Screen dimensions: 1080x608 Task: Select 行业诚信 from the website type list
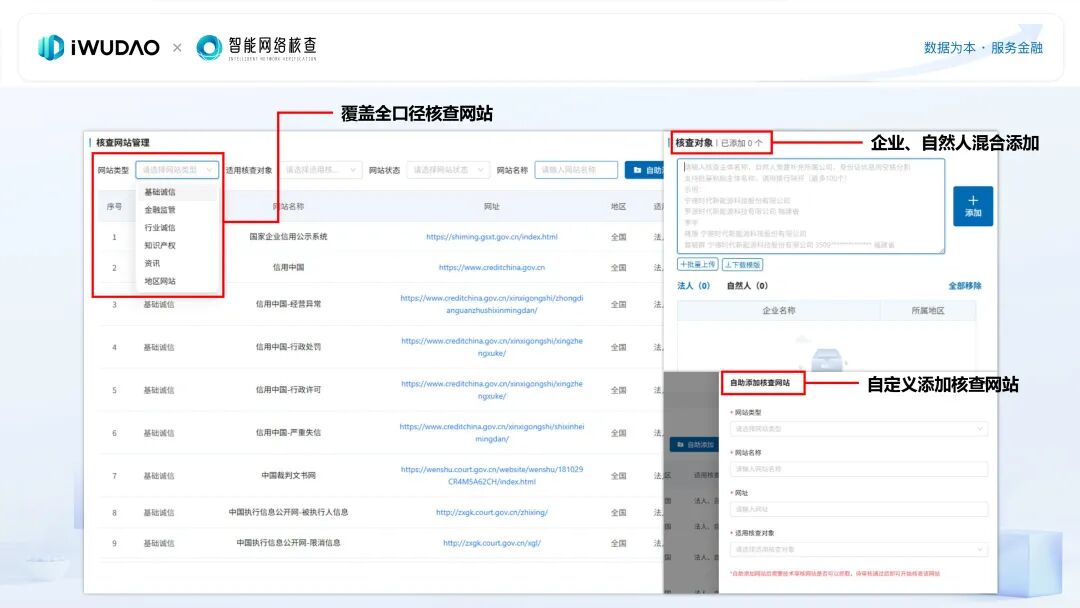tap(160, 228)
